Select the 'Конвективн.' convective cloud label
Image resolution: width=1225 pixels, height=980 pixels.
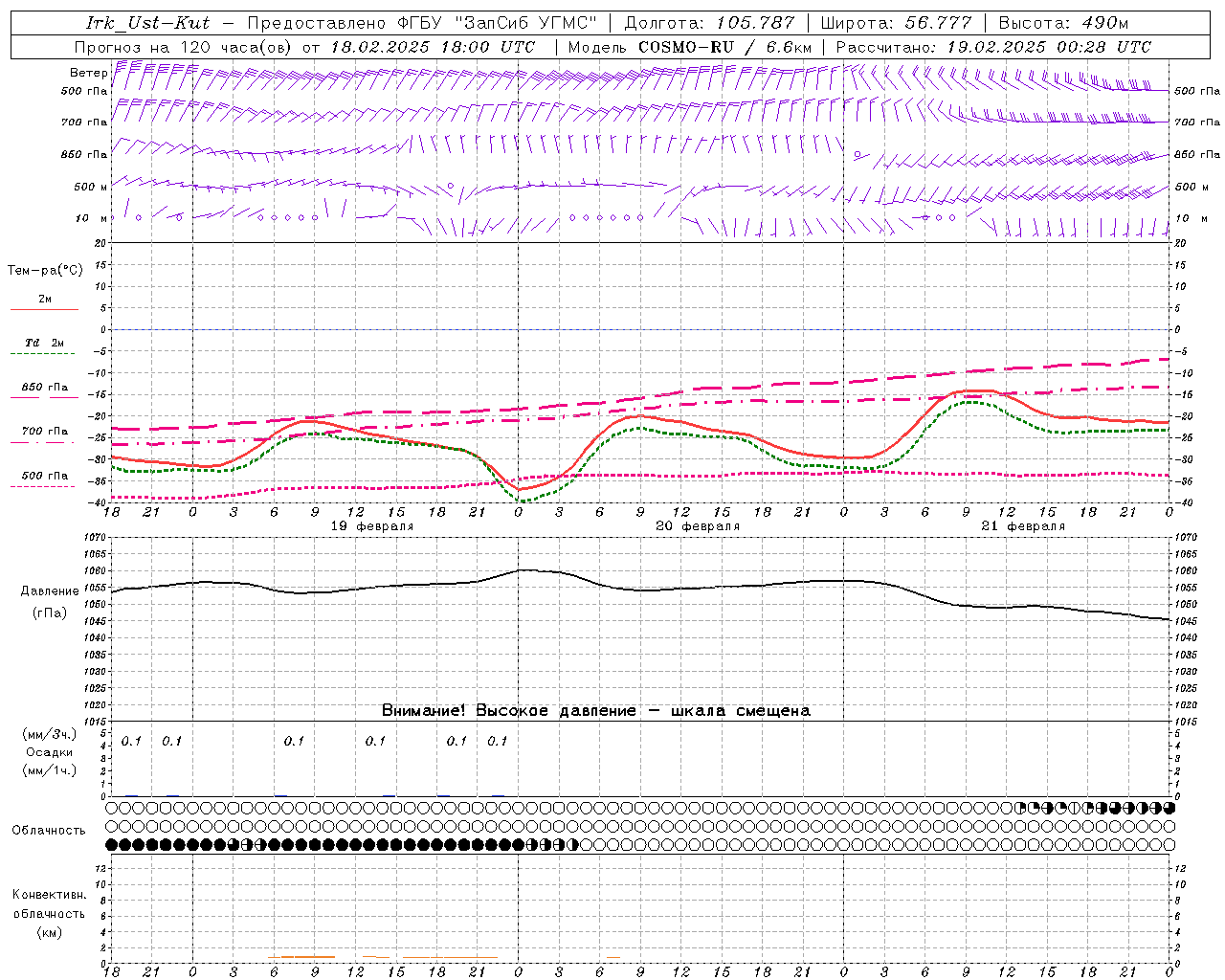coord(49,895)
